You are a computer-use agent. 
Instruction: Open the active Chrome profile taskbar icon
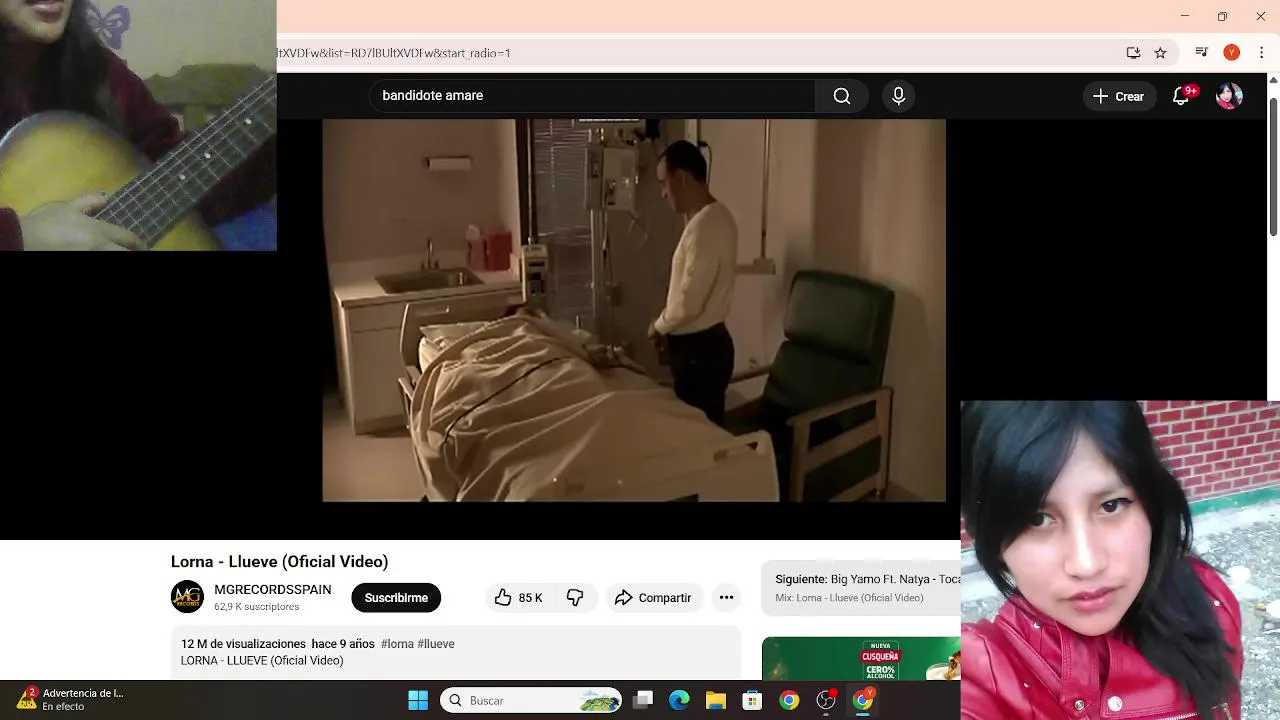[863, 700]
